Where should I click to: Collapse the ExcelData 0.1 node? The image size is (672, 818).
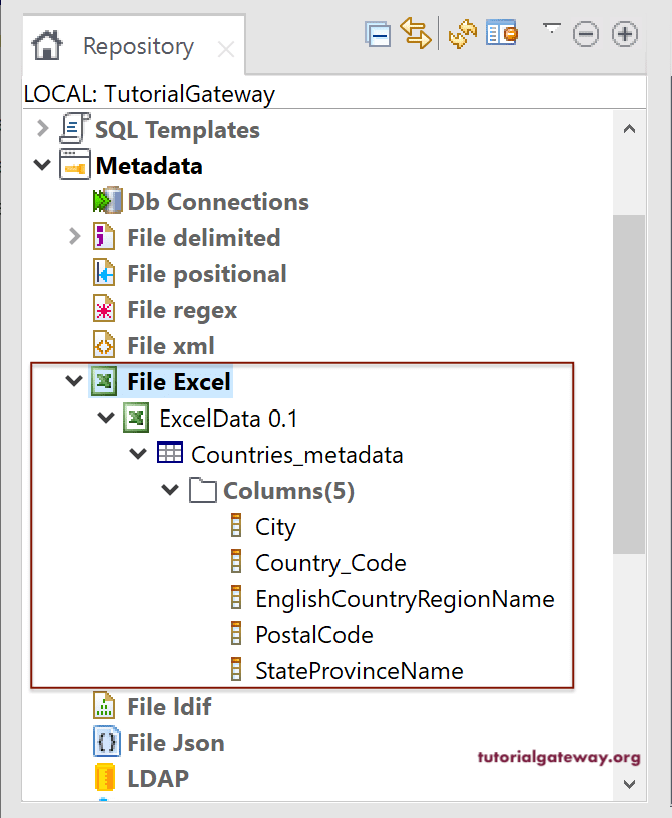[106, 417]
